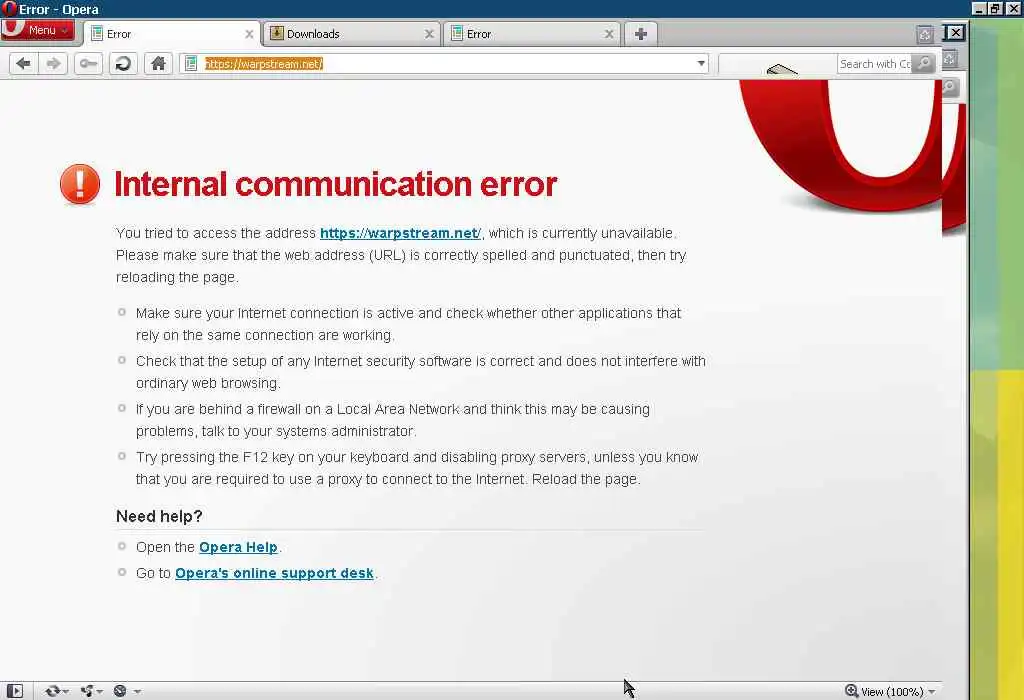
Task: Minimize the Opera window
Action: tap(978, 8)
